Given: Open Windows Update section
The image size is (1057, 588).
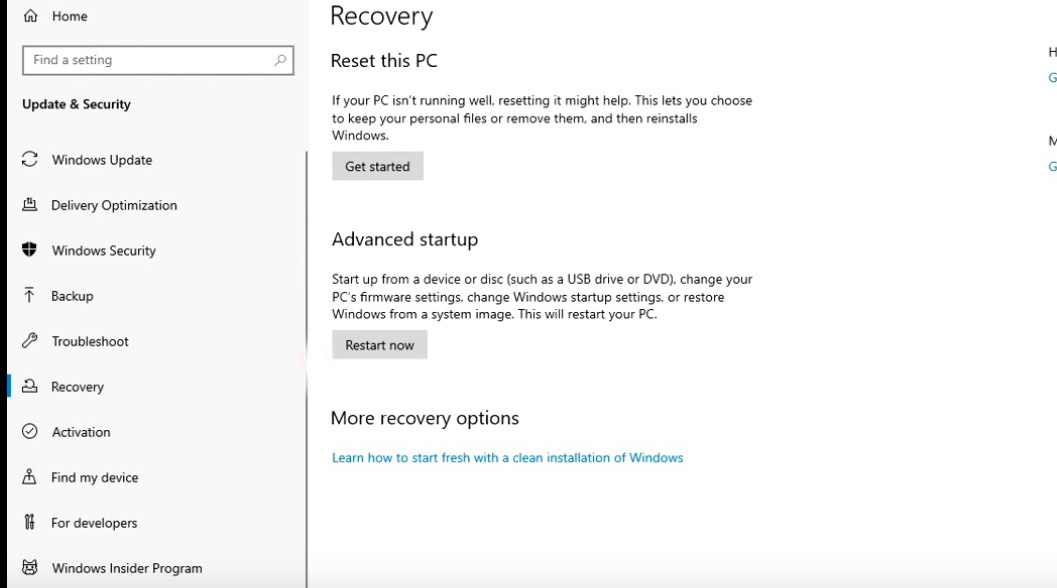Looking at the screenshot, I should point(102,160).
